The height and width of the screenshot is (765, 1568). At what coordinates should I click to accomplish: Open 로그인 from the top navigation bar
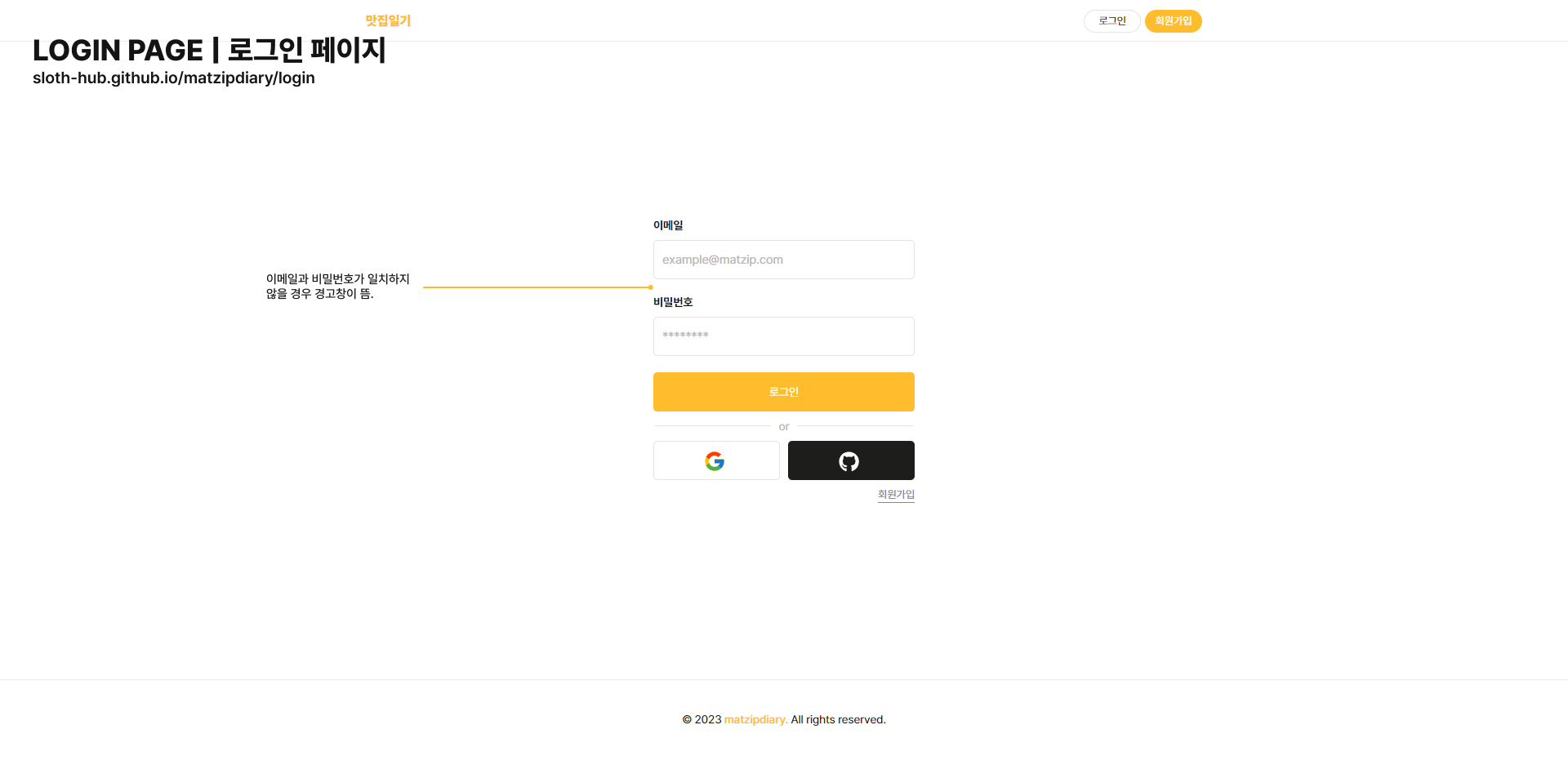tap(1111, 21)
